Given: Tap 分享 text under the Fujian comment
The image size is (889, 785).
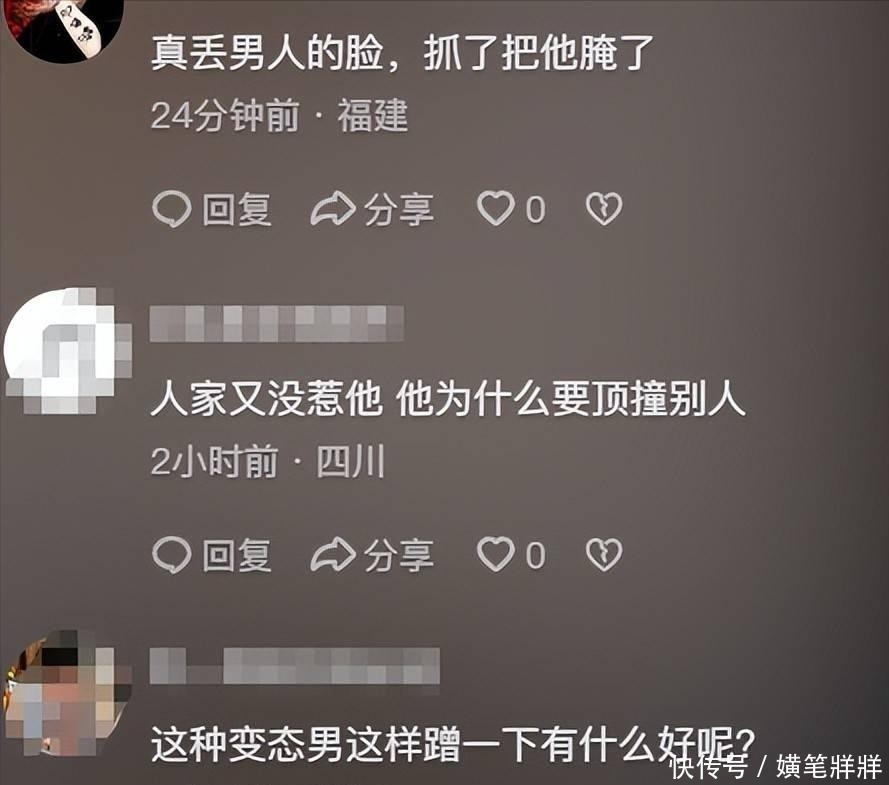Looking at the screenshot, I should pyautogui.click(x=399, y=209).
